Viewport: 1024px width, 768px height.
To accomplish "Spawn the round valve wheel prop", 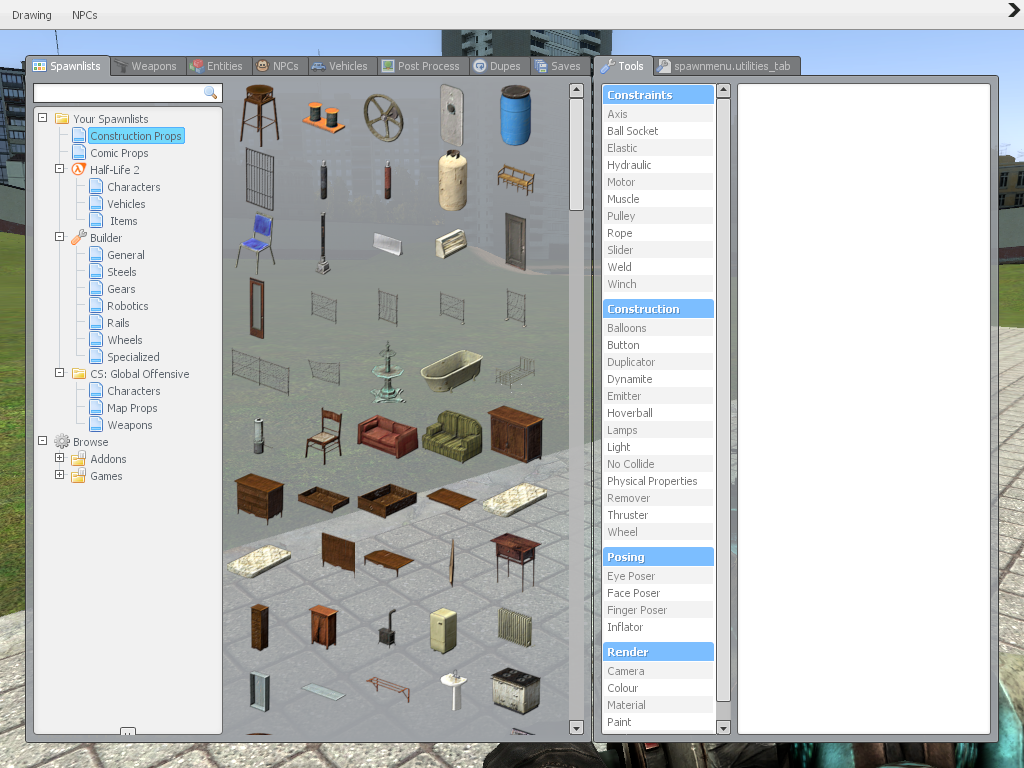I will (383, 118).
